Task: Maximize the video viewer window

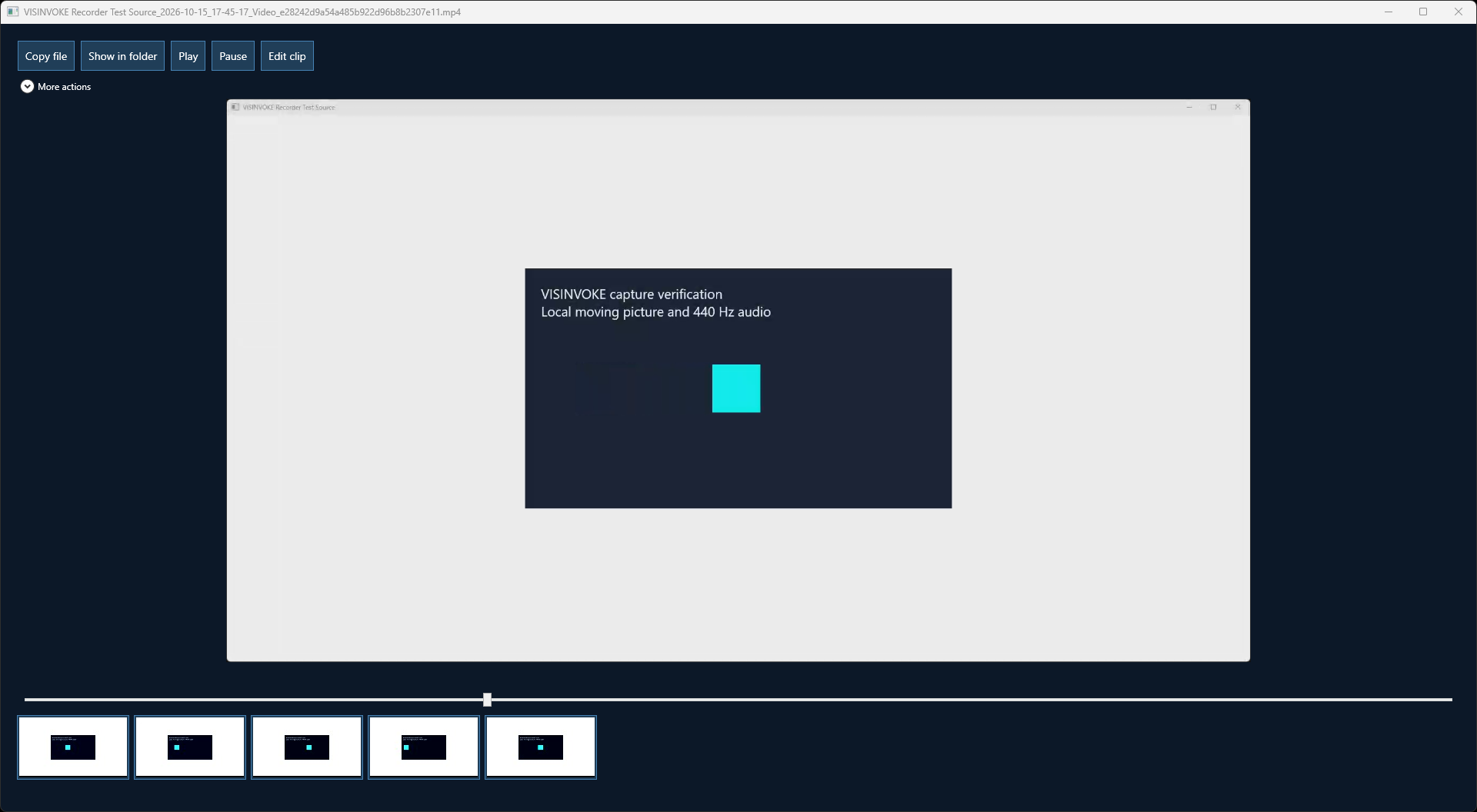Action: [x=1423, y=12]
